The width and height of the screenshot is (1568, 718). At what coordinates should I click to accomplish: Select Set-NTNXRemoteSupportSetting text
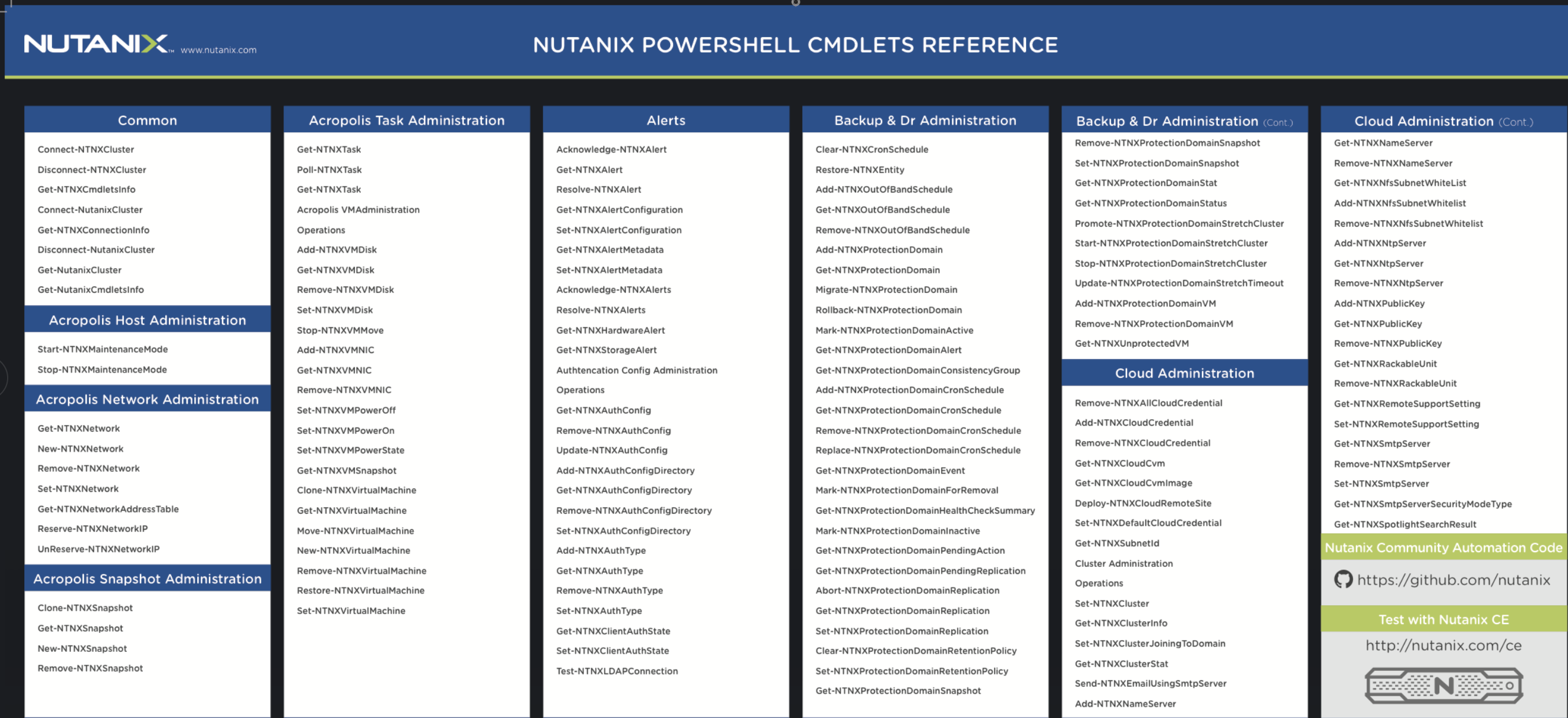tap(1406, 424)
